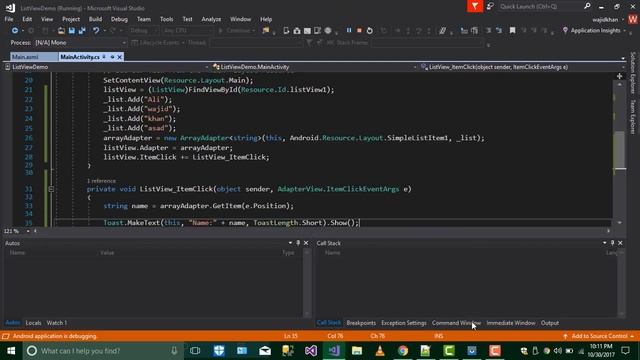Close the MainActivity.cs tab
640x360 pixels.
tap(120, 57)
